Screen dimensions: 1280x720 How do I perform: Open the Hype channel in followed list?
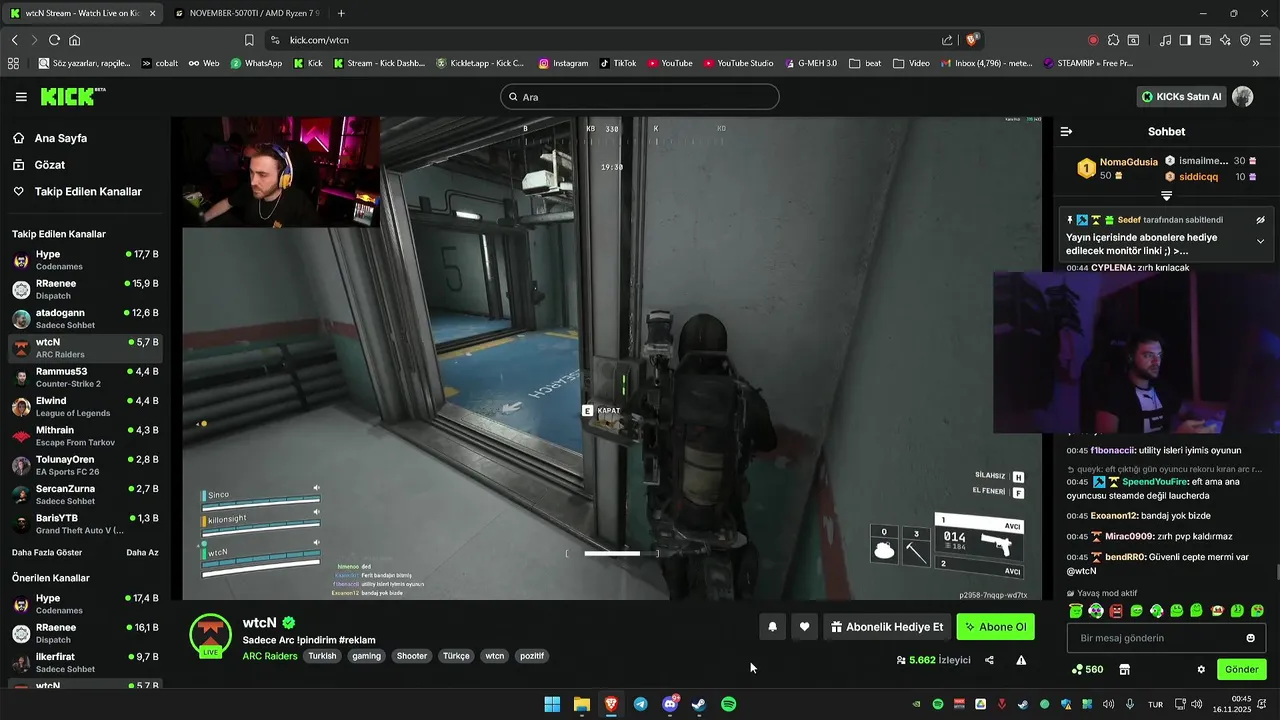click(x=85, y=260)
